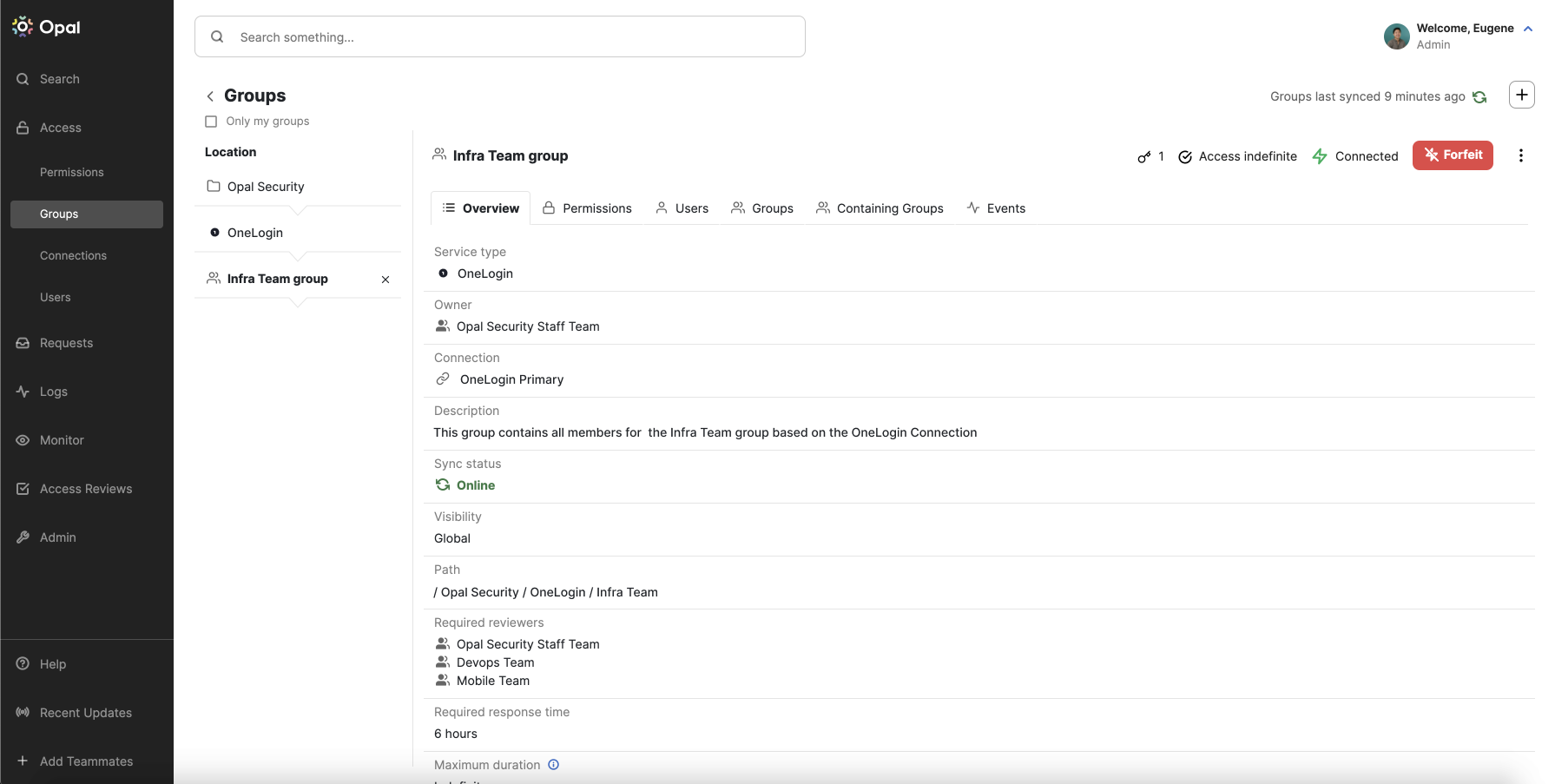
Task: Click the Forfeit button
Action: click(x=1453, y=155)
